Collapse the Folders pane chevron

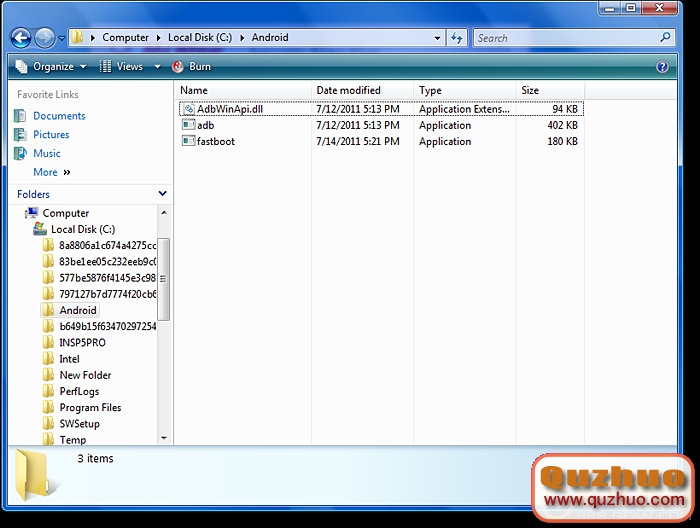(162, 194)
